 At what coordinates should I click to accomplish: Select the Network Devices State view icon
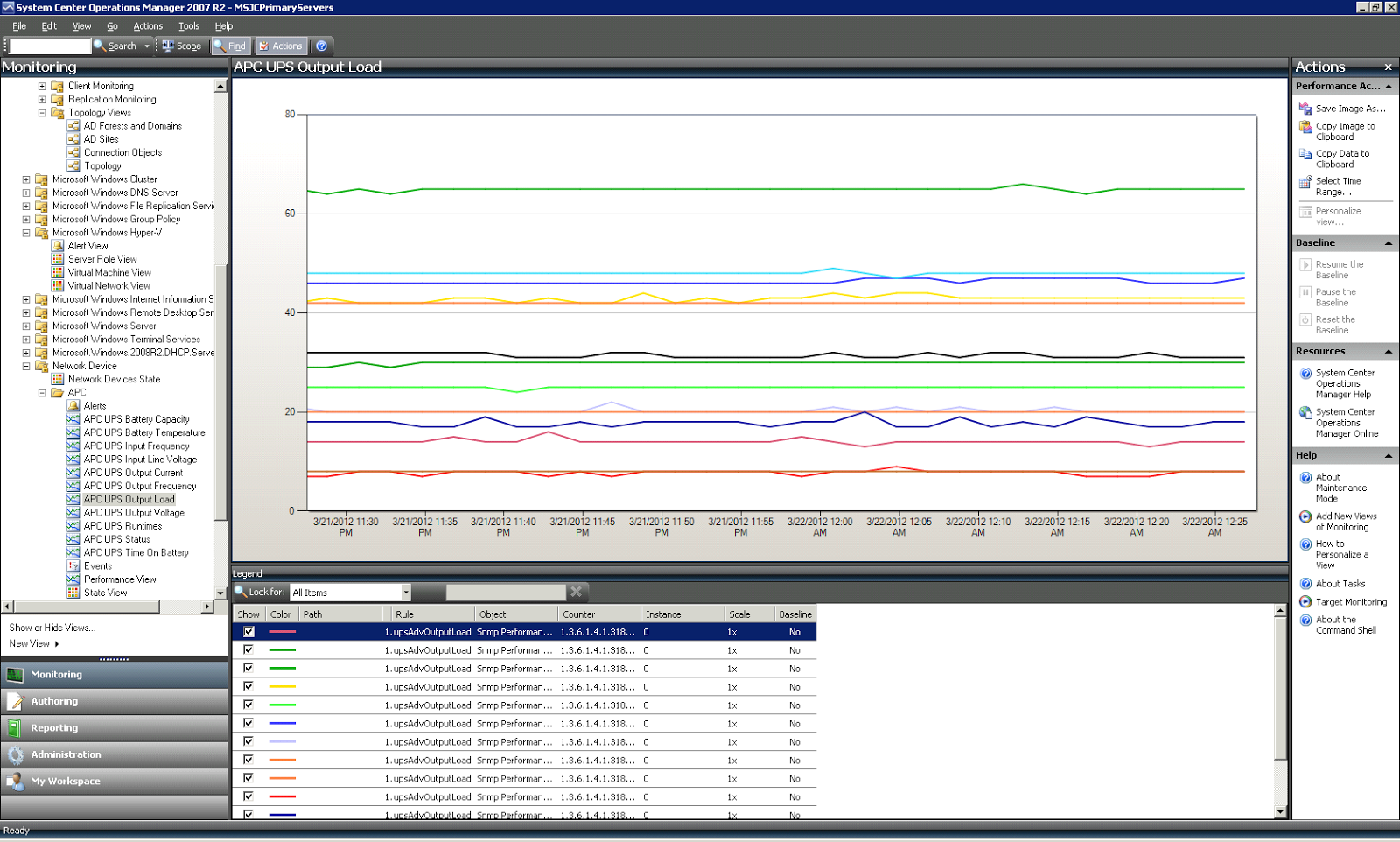pos(59,378)
